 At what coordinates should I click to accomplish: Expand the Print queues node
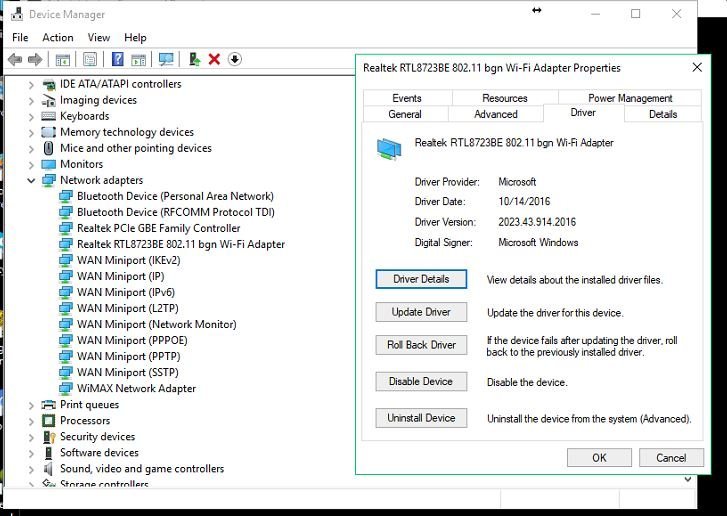(31, 406)
